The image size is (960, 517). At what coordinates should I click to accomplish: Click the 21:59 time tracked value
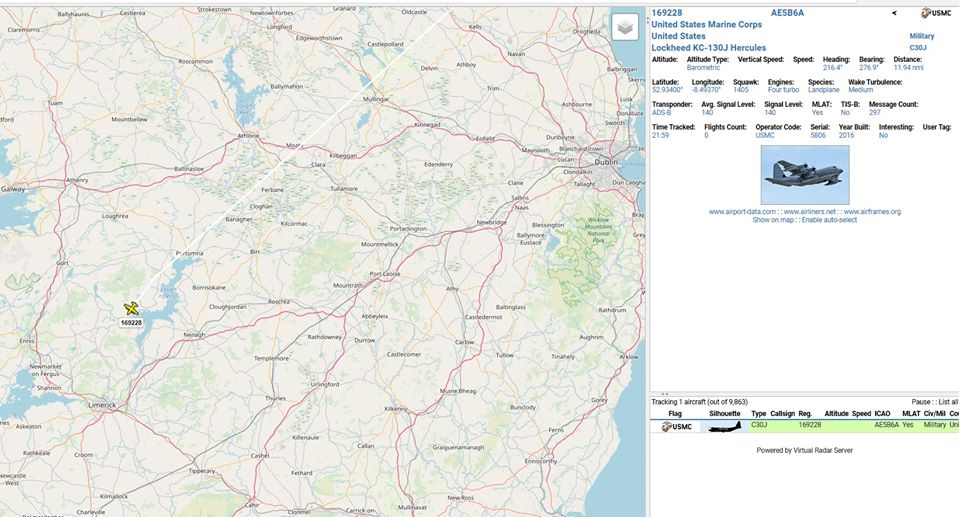tap(660, 135)
